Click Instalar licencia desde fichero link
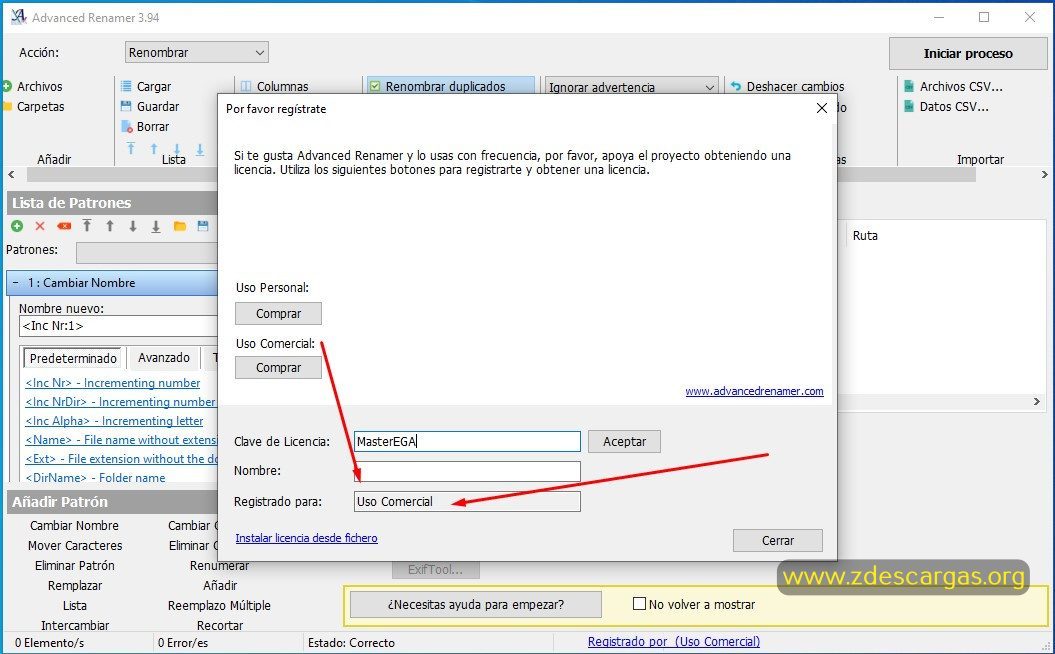1055x654 pixels. tap(306, 538)
